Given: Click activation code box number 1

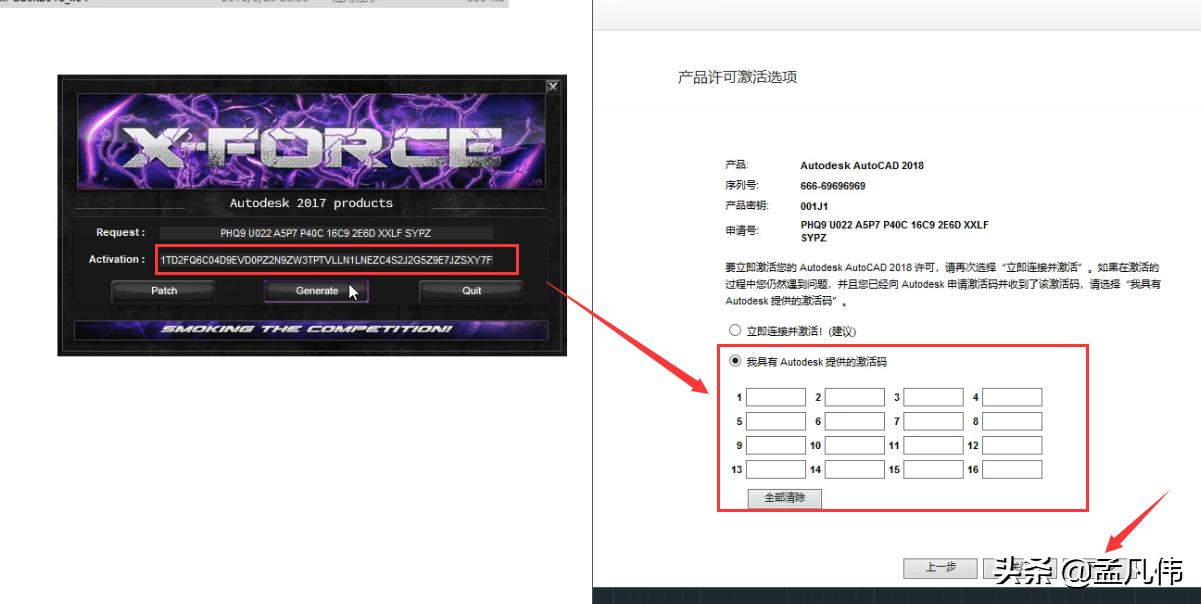Looking at the screenshot, I should click(x=775, y=396).
